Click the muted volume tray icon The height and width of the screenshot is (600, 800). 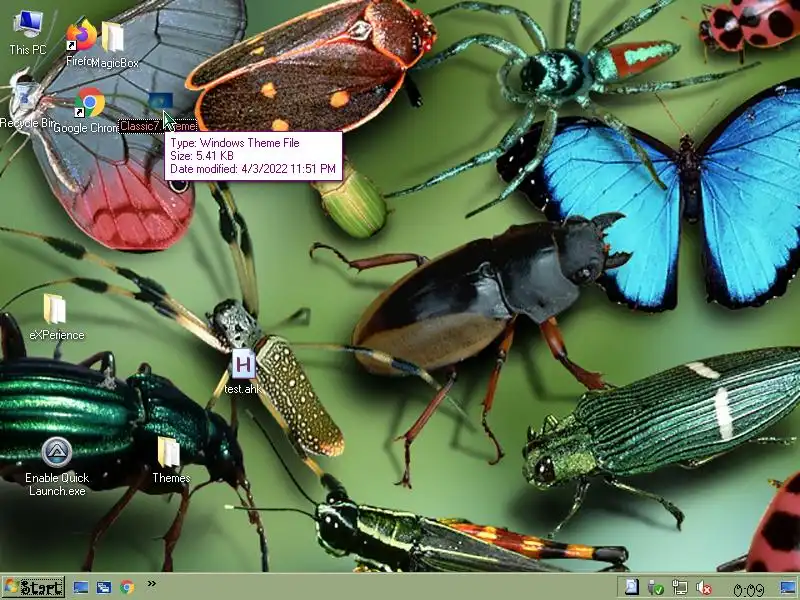[x=704, y=588]
